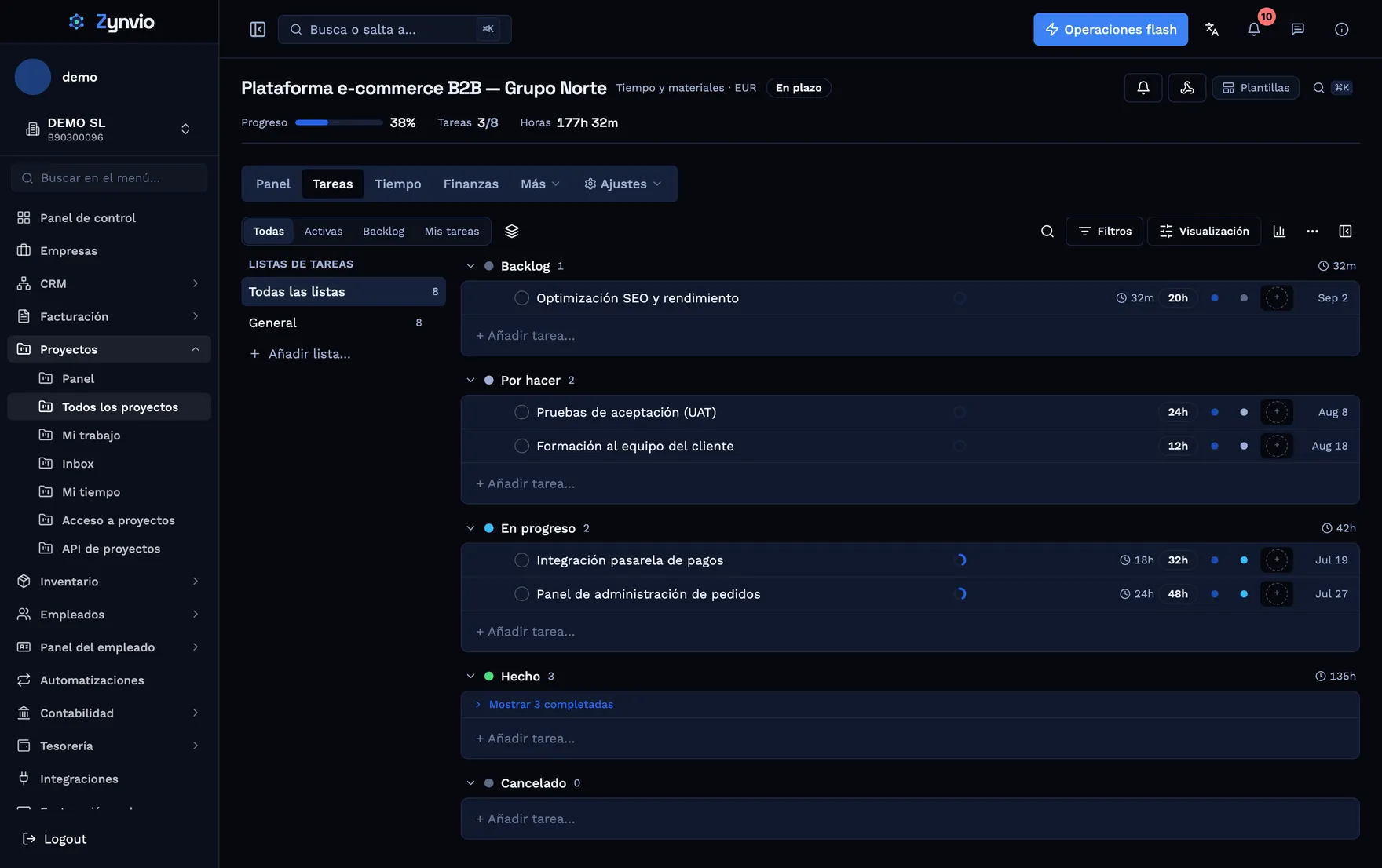The width and height of the screenshot is (1382, 868).
Task: Select the General task list
Action: pyautogui.click(x=343, y=323)
